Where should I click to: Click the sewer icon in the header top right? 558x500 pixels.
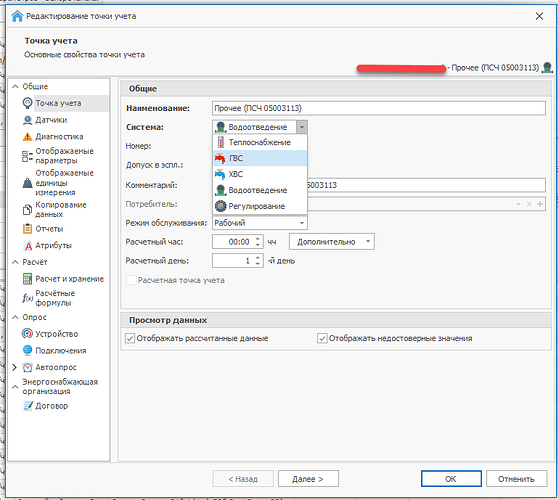click(x=547, y=68)
